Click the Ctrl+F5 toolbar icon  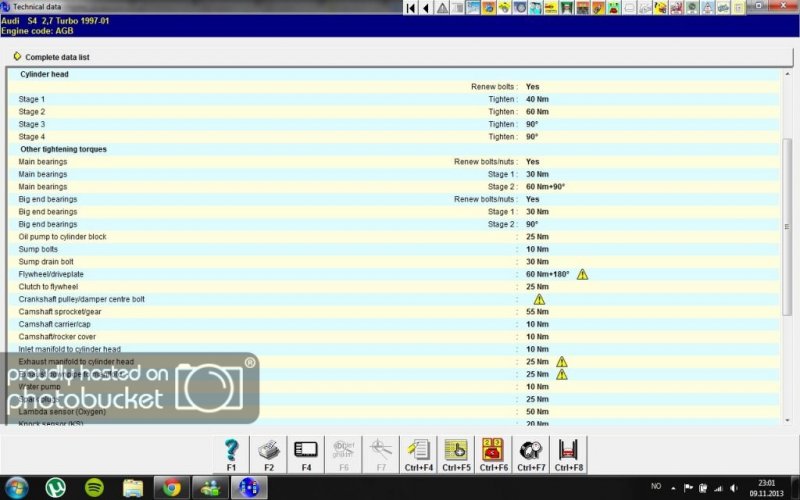456,449
